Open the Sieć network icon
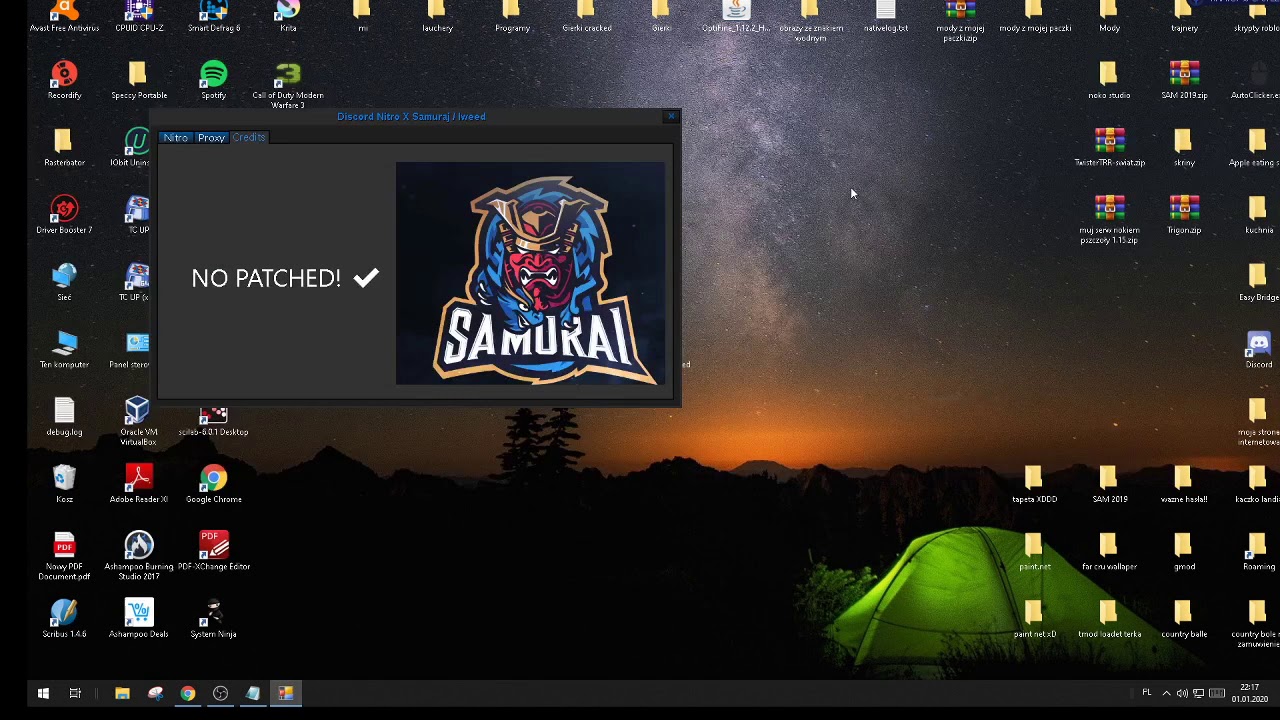Viewport: 1280px width, 720px height. (64, 283)
